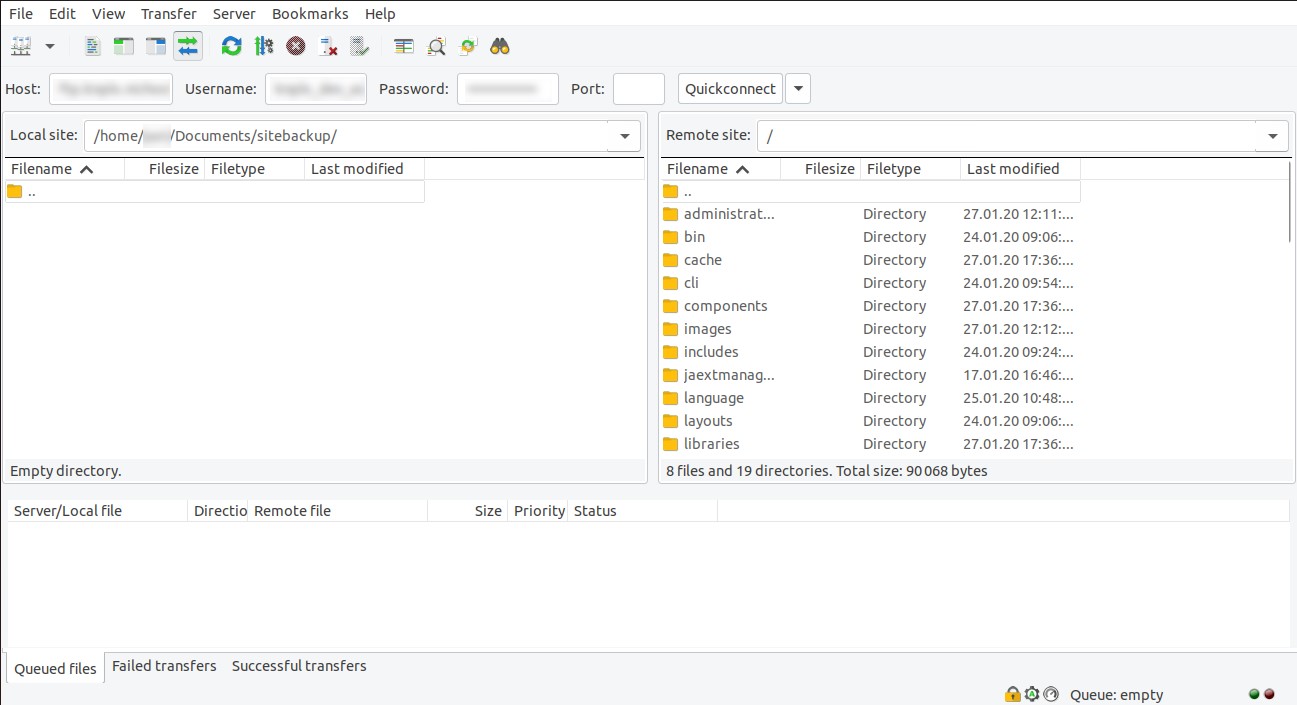Screen dimensions: 1297x705
Task: Select the images remote folder
Action: [871, 329]
